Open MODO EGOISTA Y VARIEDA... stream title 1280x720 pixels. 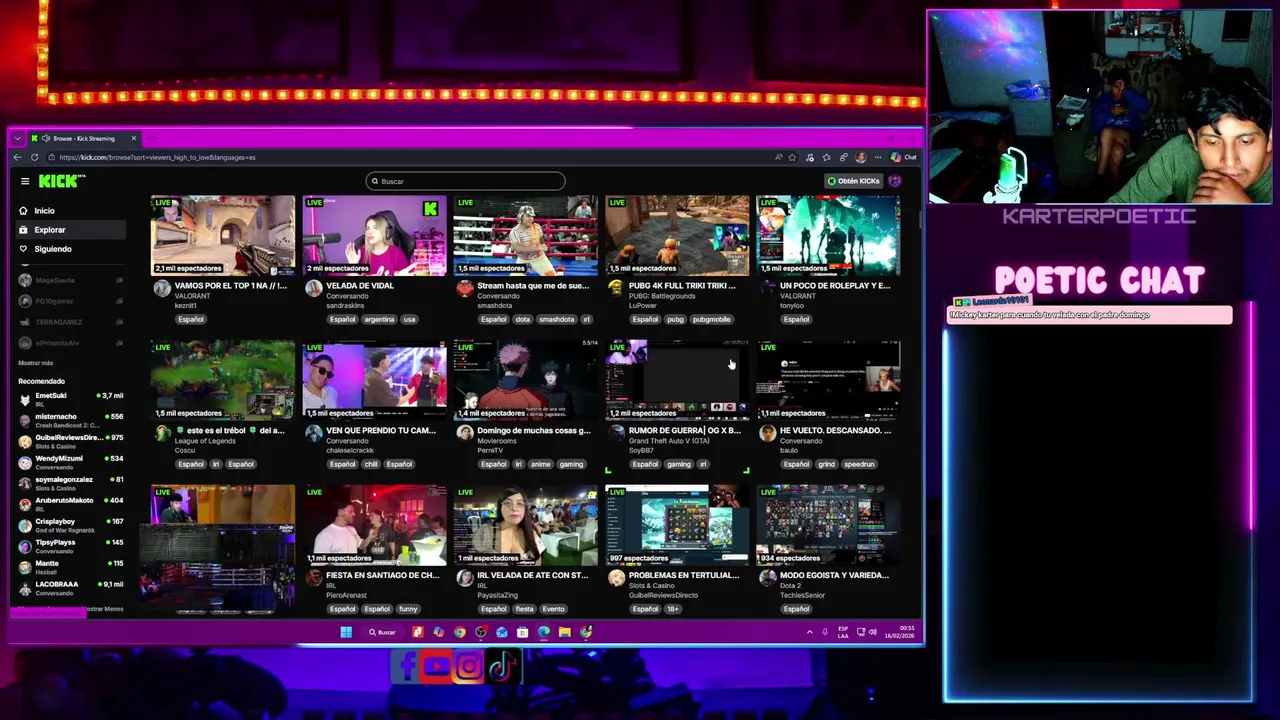tap(835, 576)
